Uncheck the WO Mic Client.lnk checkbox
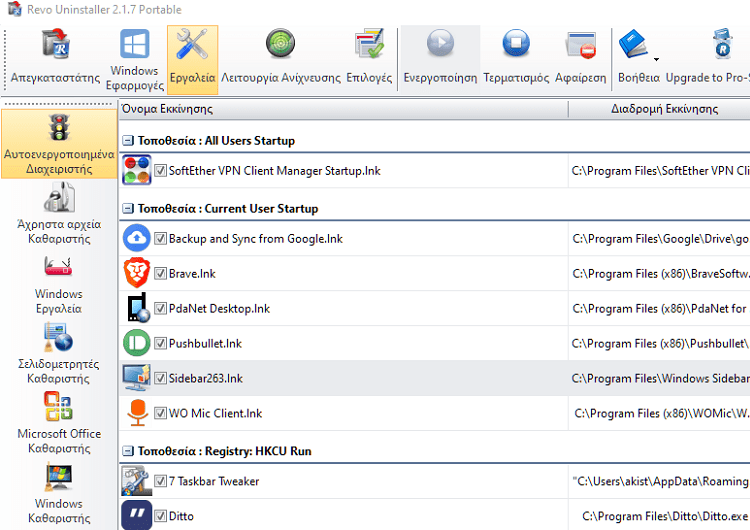750x530 pixels. (x=160, y=413)
